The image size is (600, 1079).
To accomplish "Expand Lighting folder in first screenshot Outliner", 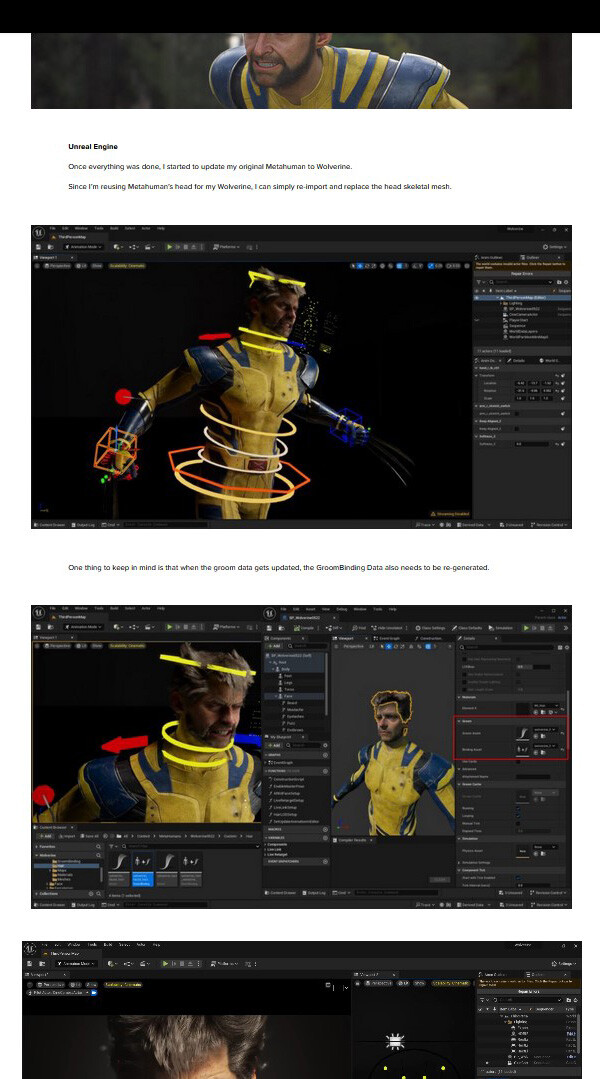I will [x=502, y=303].
